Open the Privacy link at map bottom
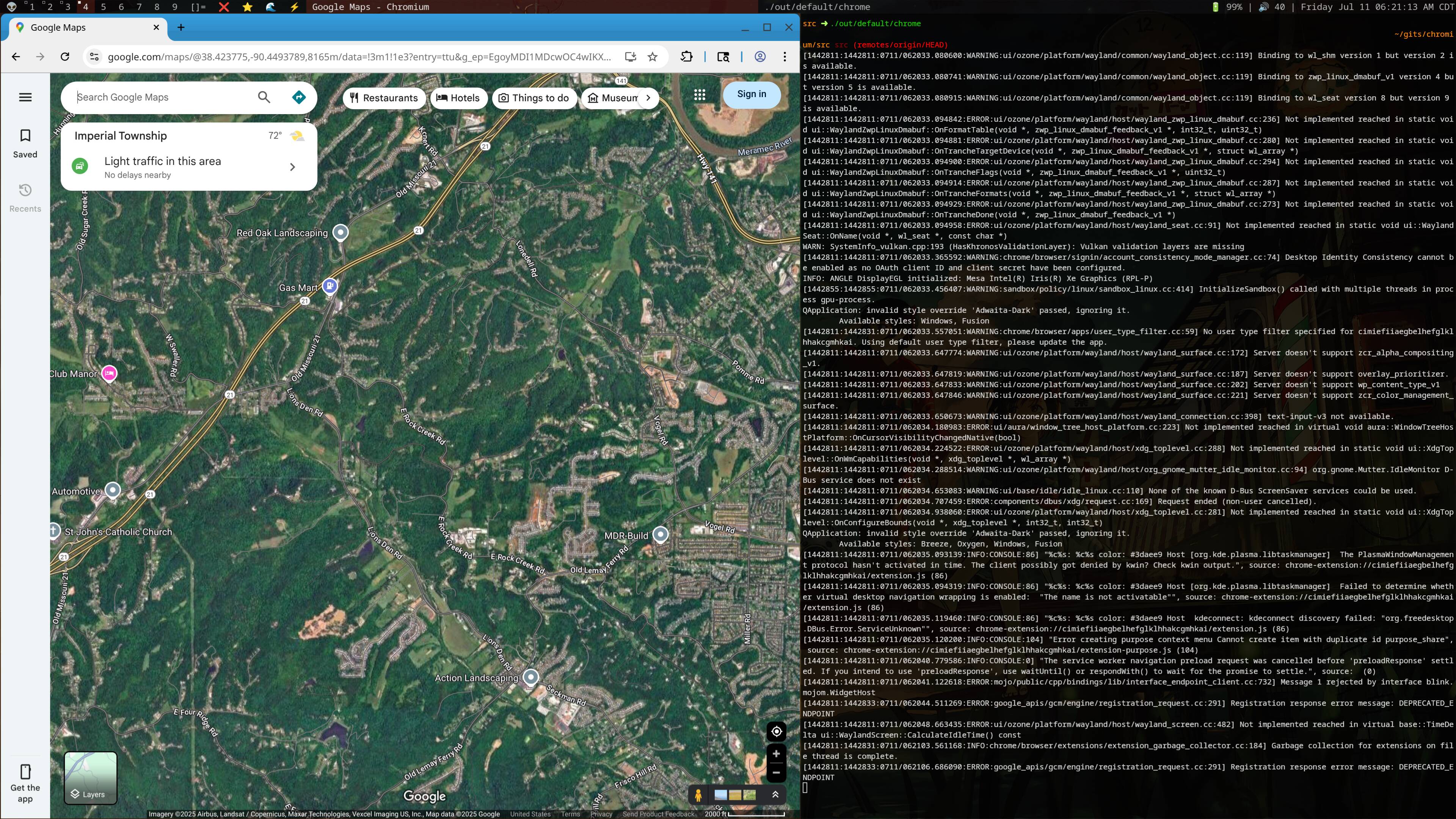 click(x=601, y=814)
